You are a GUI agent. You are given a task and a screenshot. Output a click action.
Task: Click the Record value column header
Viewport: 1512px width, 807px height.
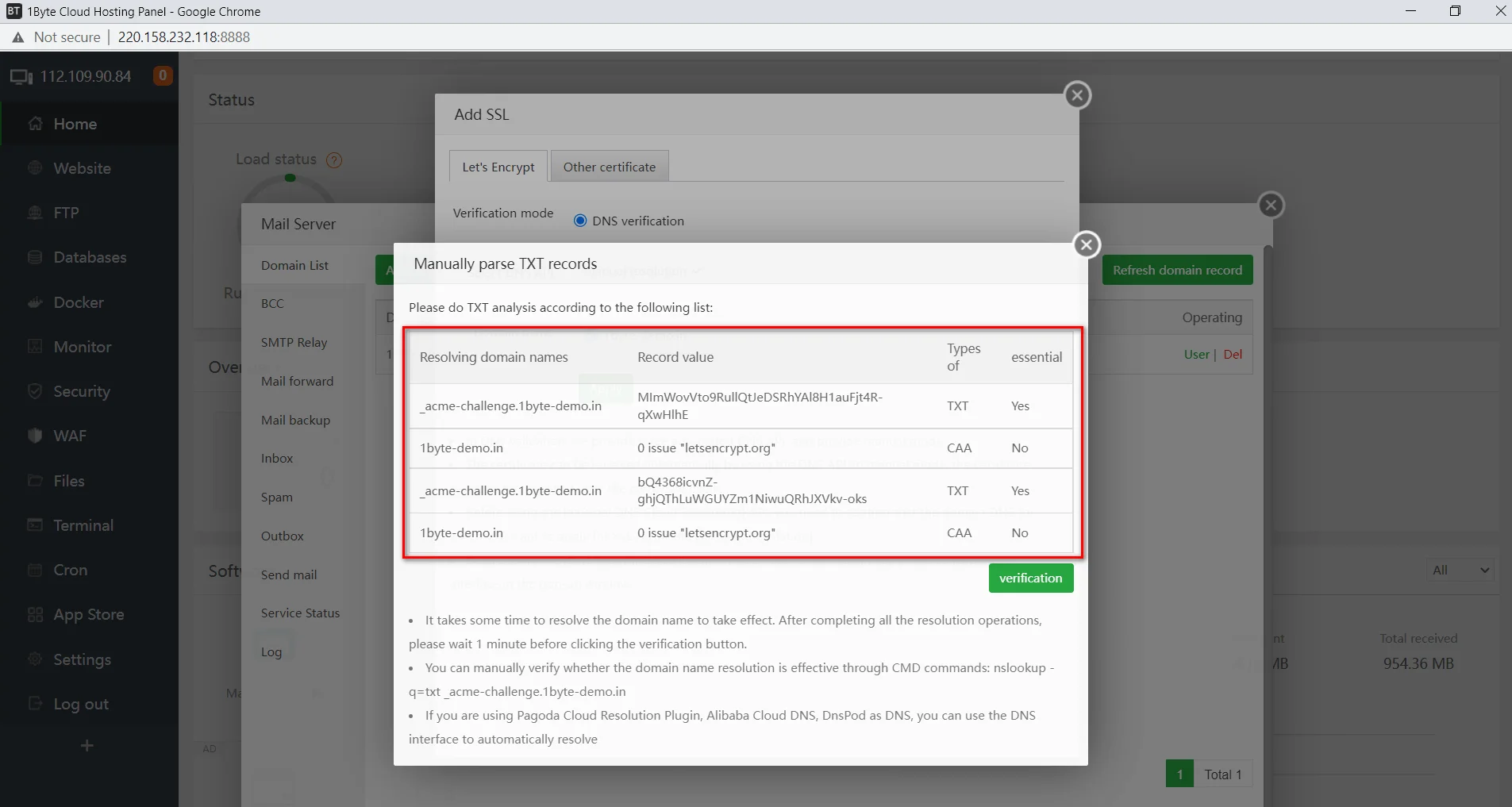[x=675, y=357]
